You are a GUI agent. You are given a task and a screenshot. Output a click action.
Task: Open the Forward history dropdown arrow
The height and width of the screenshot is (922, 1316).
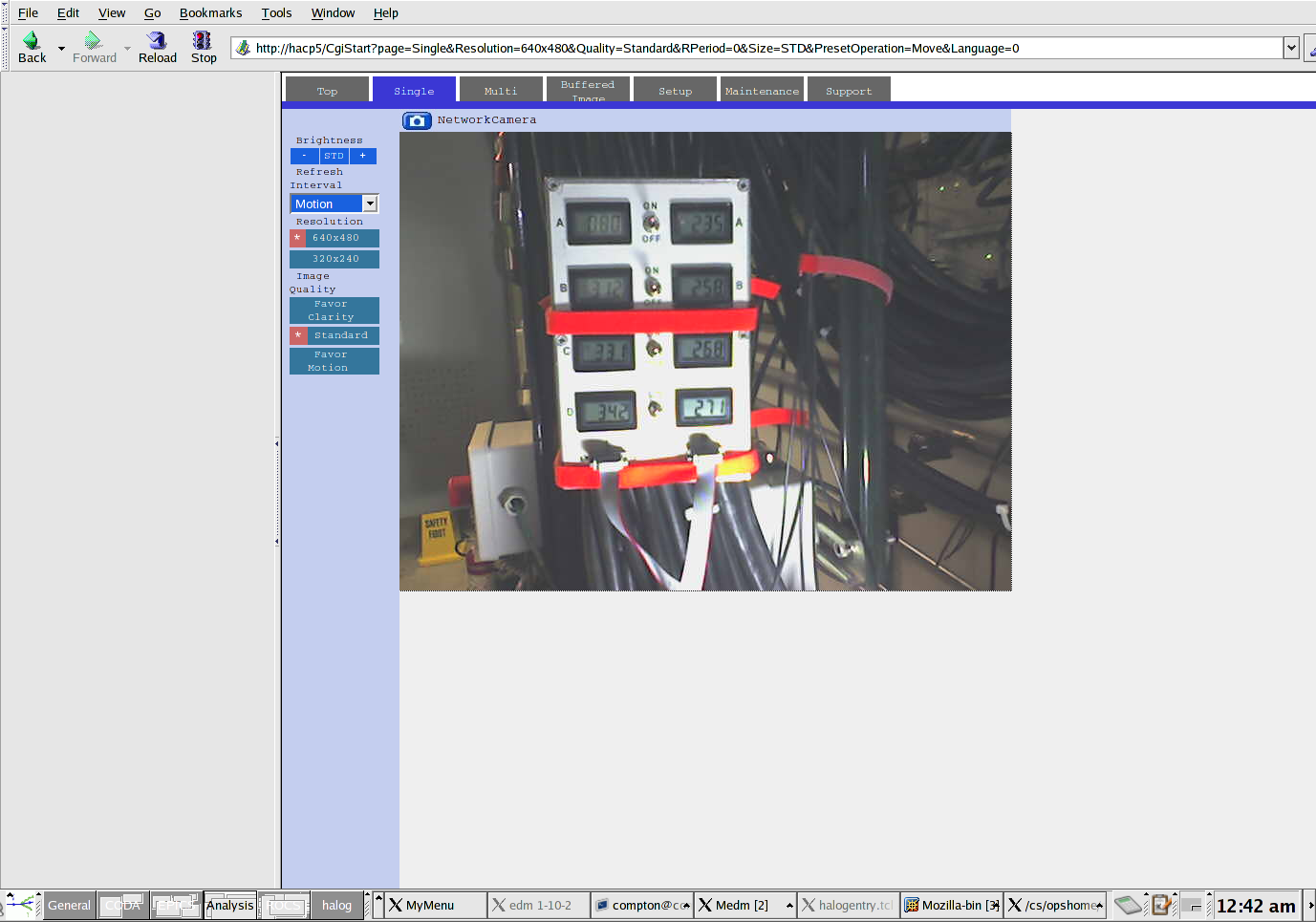[x=127, y=48]
